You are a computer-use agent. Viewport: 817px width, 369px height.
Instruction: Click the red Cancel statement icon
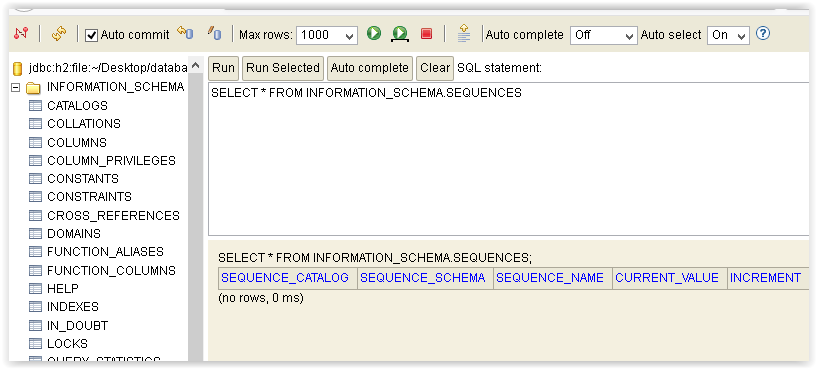426,34
